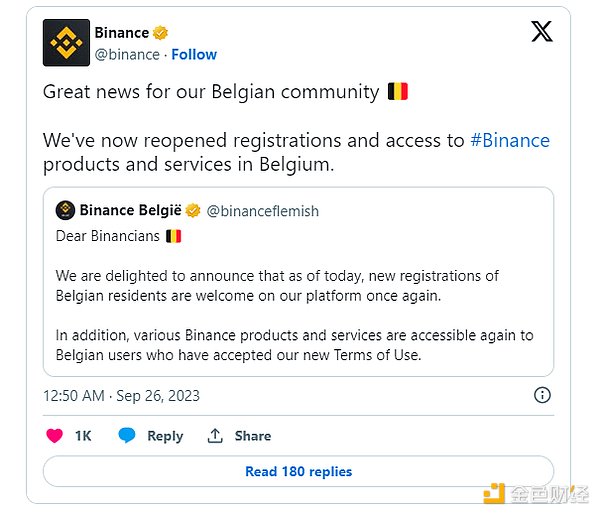Click the verified badge beside Binance name

[161, 33]
